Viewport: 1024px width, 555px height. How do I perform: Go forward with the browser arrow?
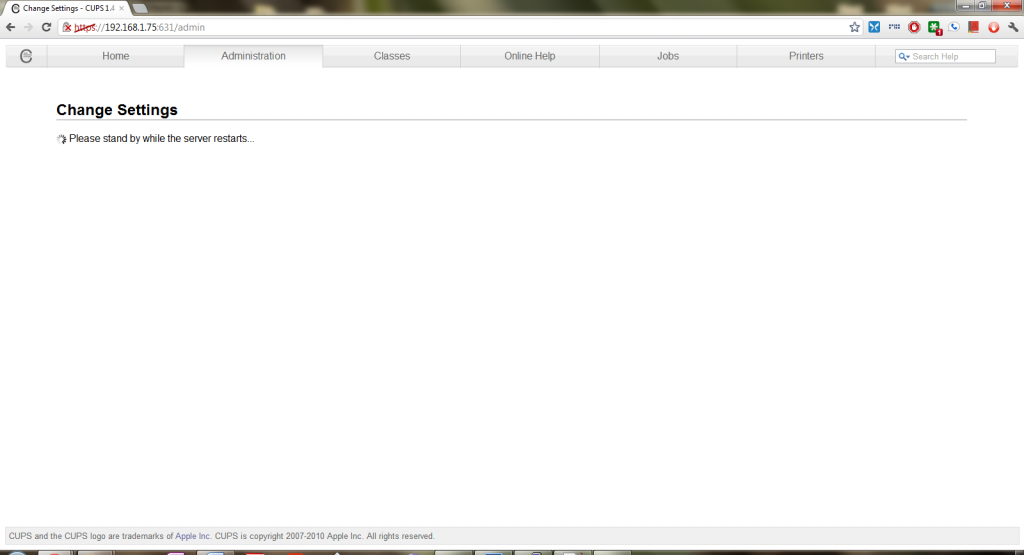pyautogui.click(x=28, y=27)
